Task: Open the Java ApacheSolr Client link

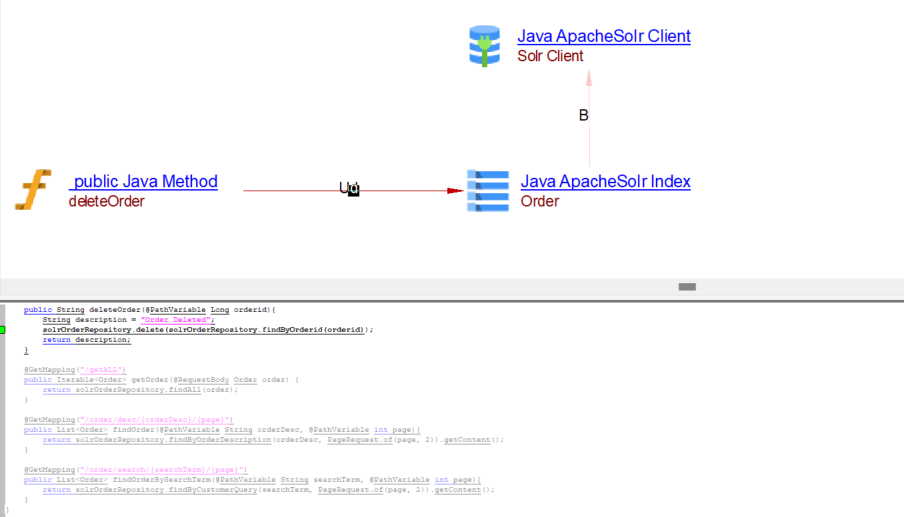Action: click(x=603, y=36)
